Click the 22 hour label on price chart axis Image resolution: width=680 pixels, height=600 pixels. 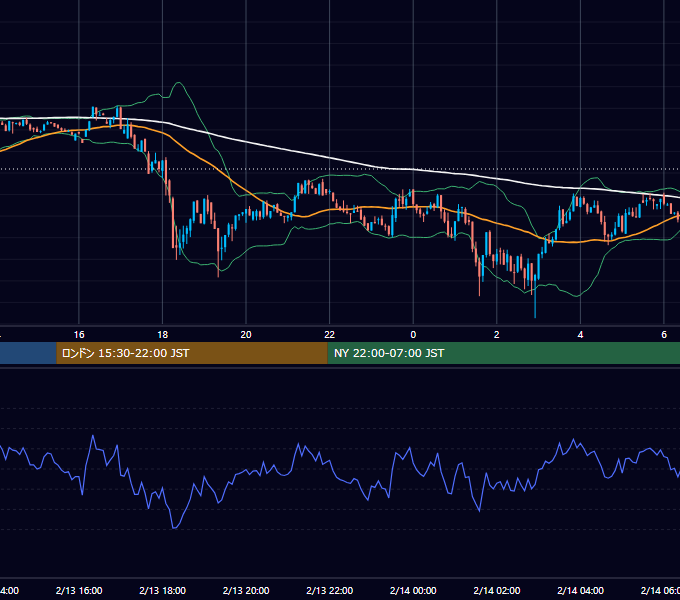click(x=330, y=335)
